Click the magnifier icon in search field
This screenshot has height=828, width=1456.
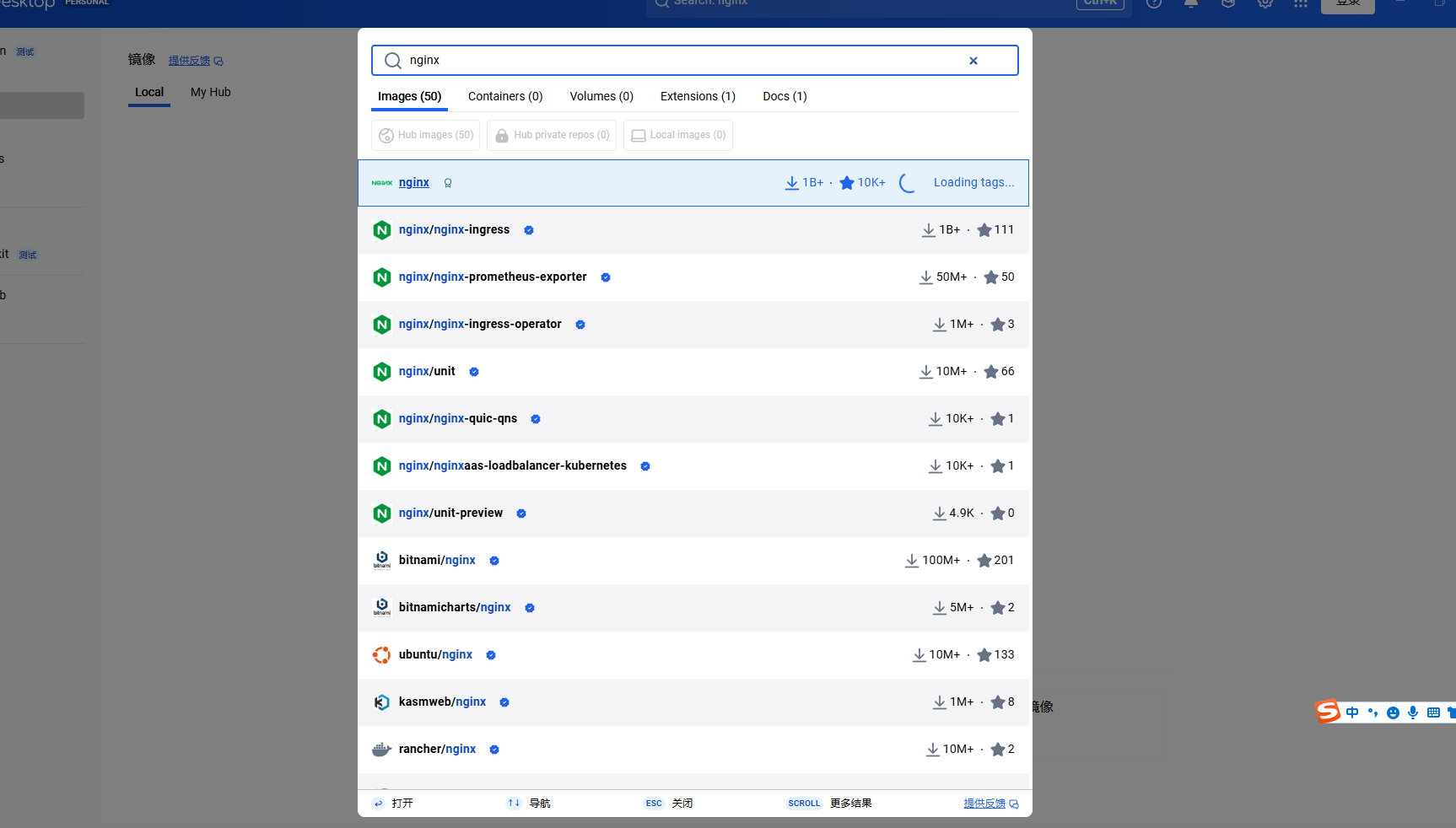click(392, 61)
